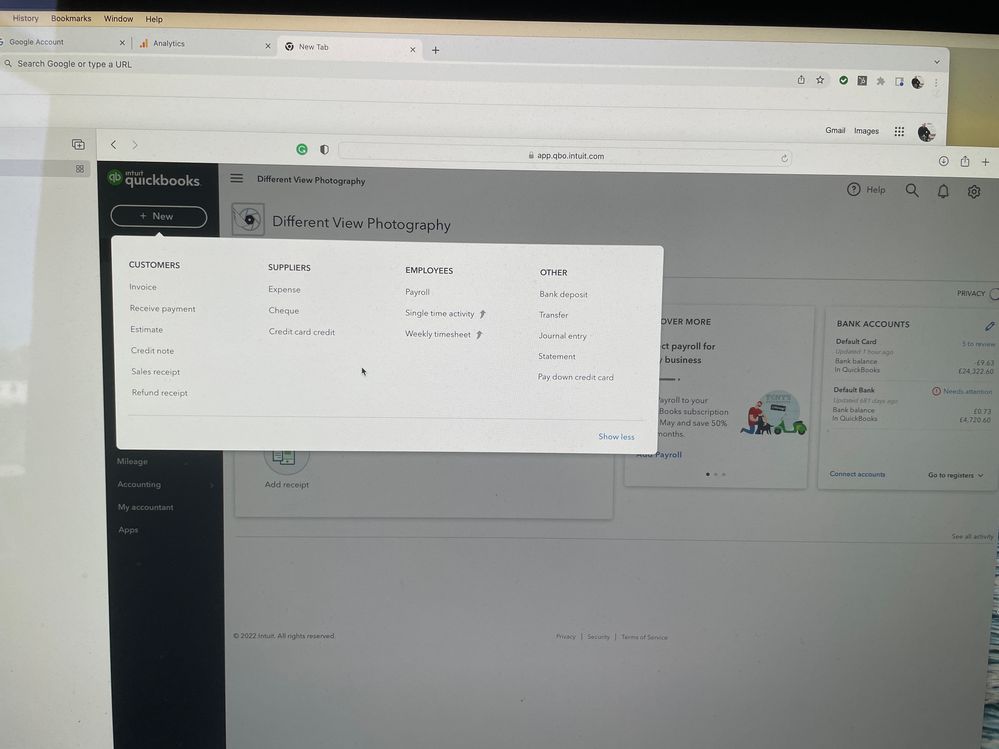999x749 pixels.
Task: Open the Window menu in menu bar
Action: [x=118, y=18]
